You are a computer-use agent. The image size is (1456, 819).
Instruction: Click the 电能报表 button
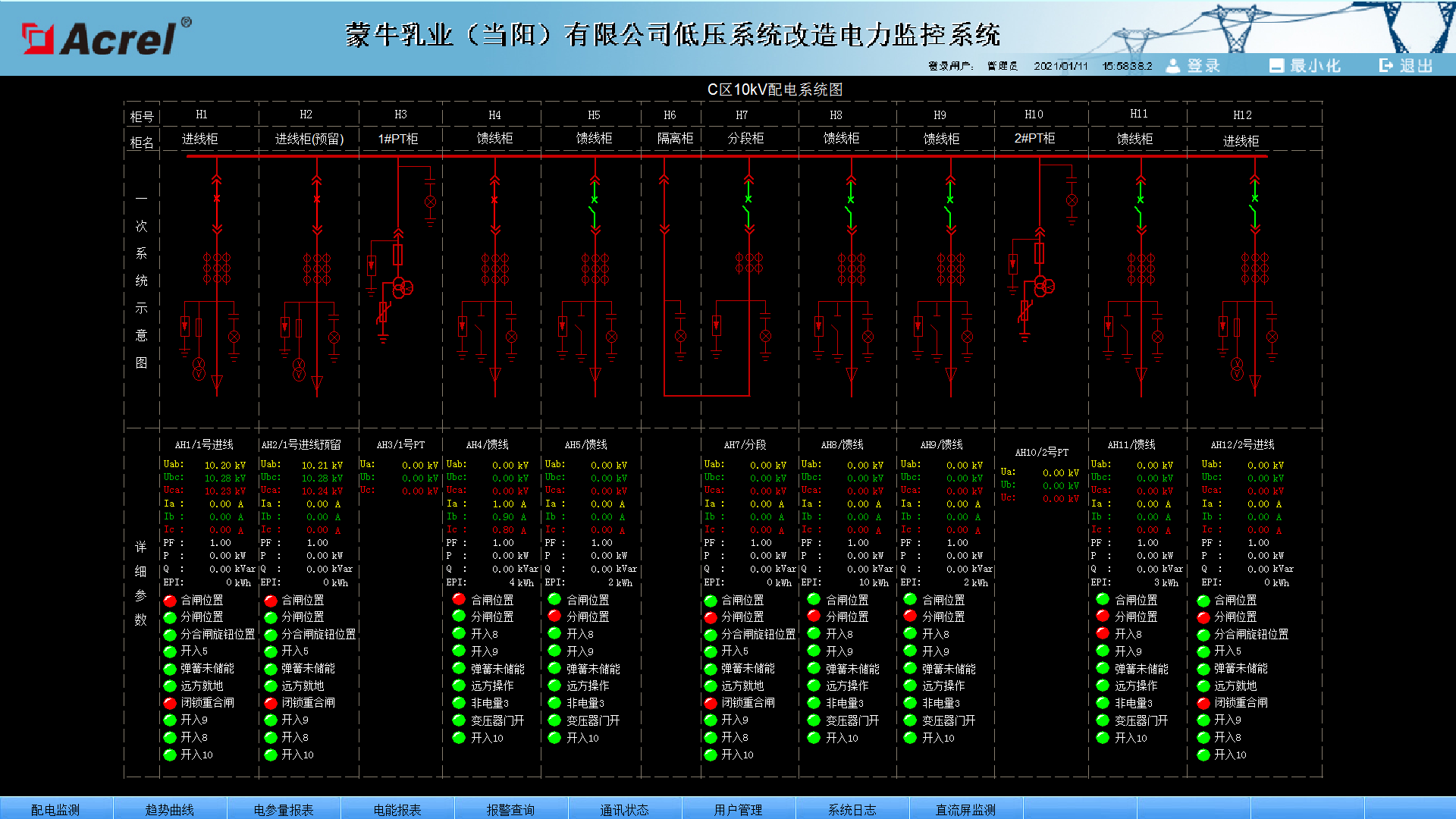pos(397,809)
